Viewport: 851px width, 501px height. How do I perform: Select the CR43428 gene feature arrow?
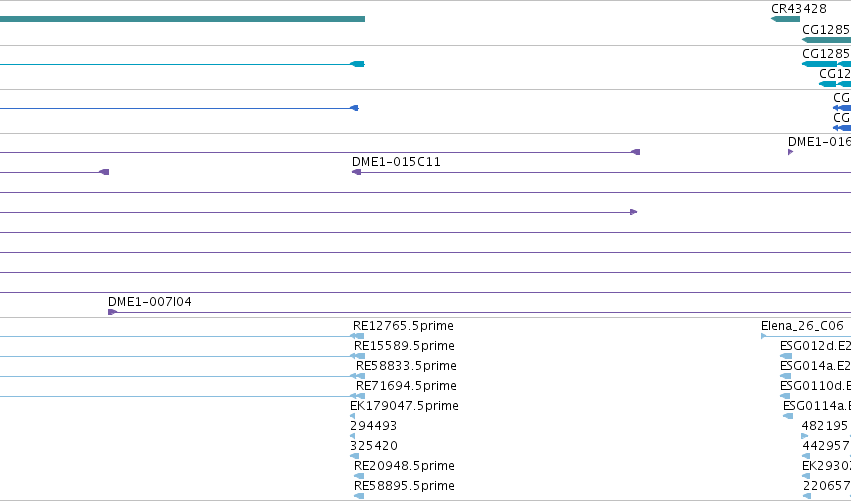click(x=785, y=19)
